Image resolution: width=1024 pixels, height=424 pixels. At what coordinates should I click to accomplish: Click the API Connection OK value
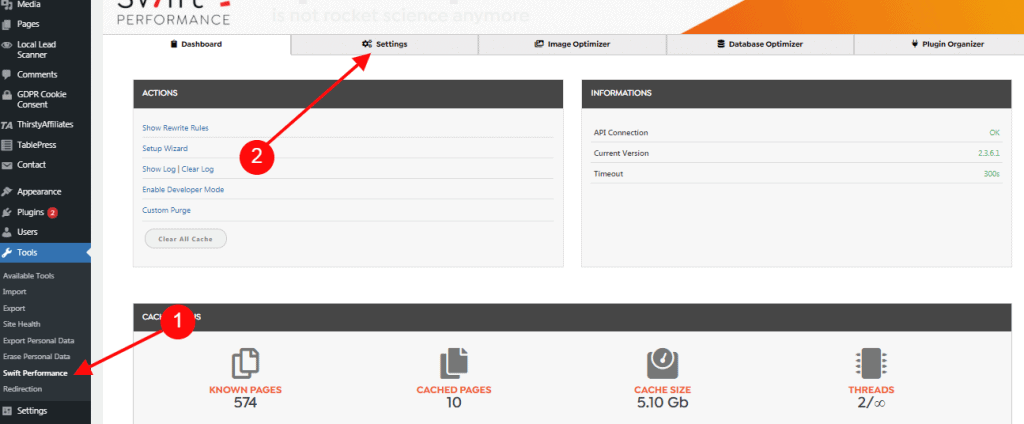pyautogui.click(x=995, y=133)
